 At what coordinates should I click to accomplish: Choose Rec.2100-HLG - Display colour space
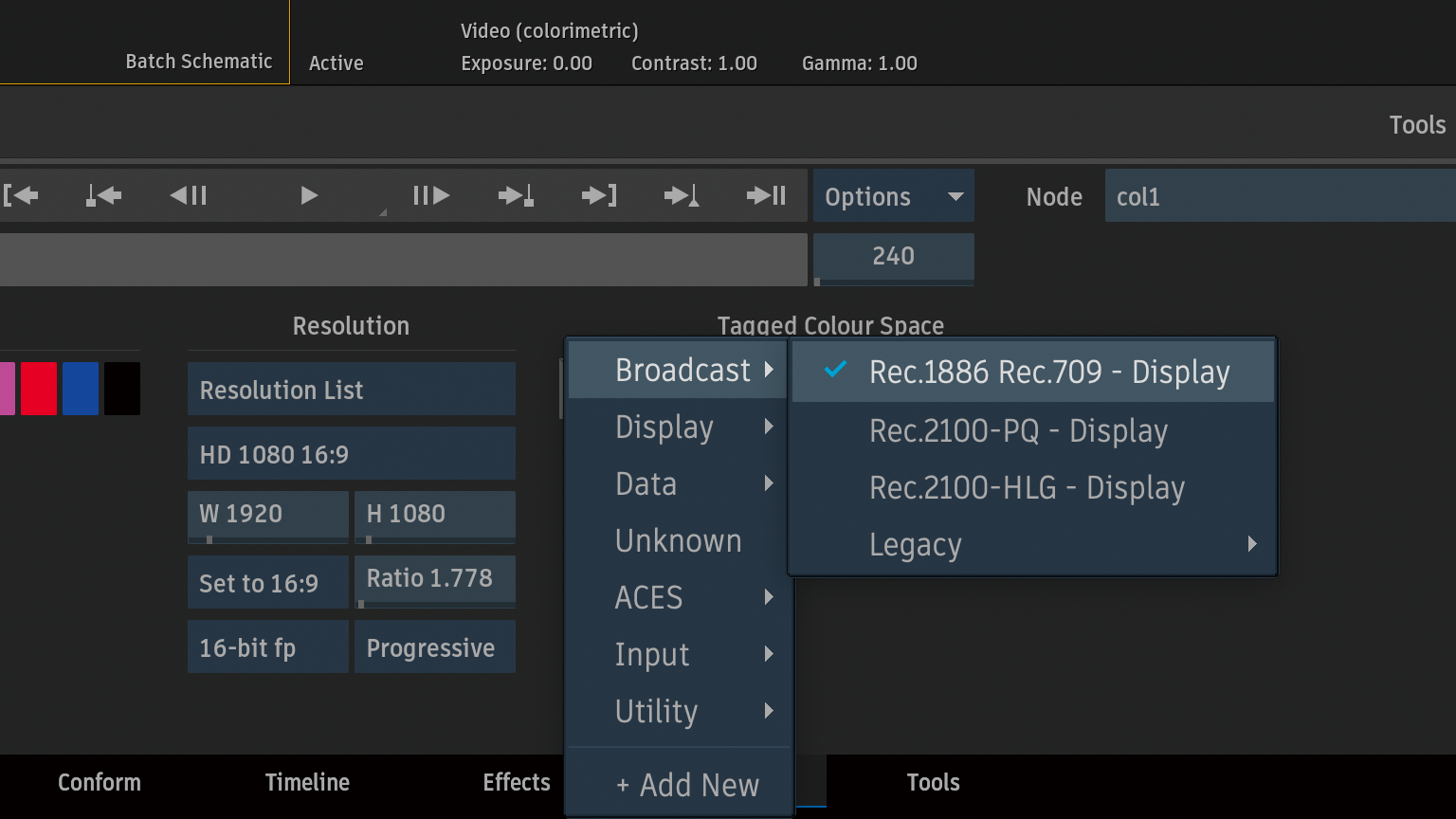point(1027,488)
